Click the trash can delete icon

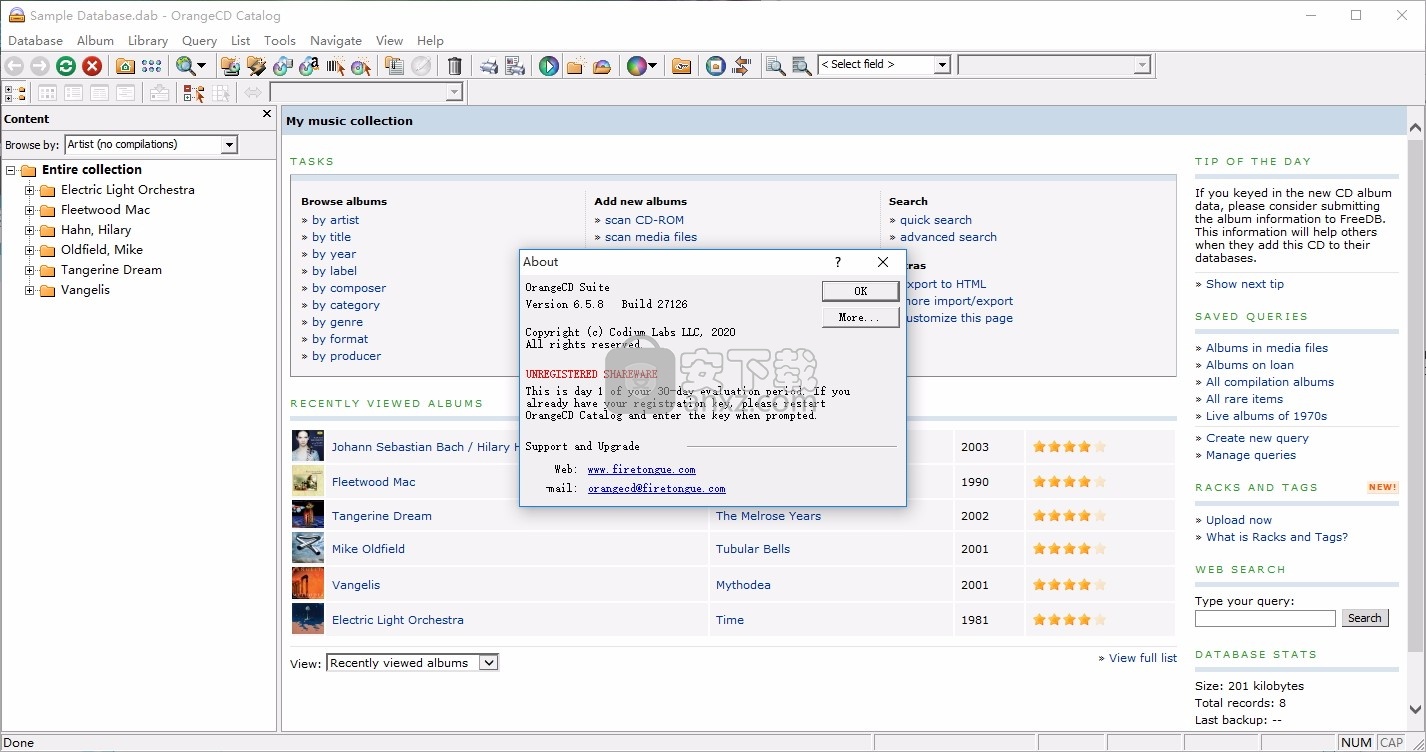(455, 66)
